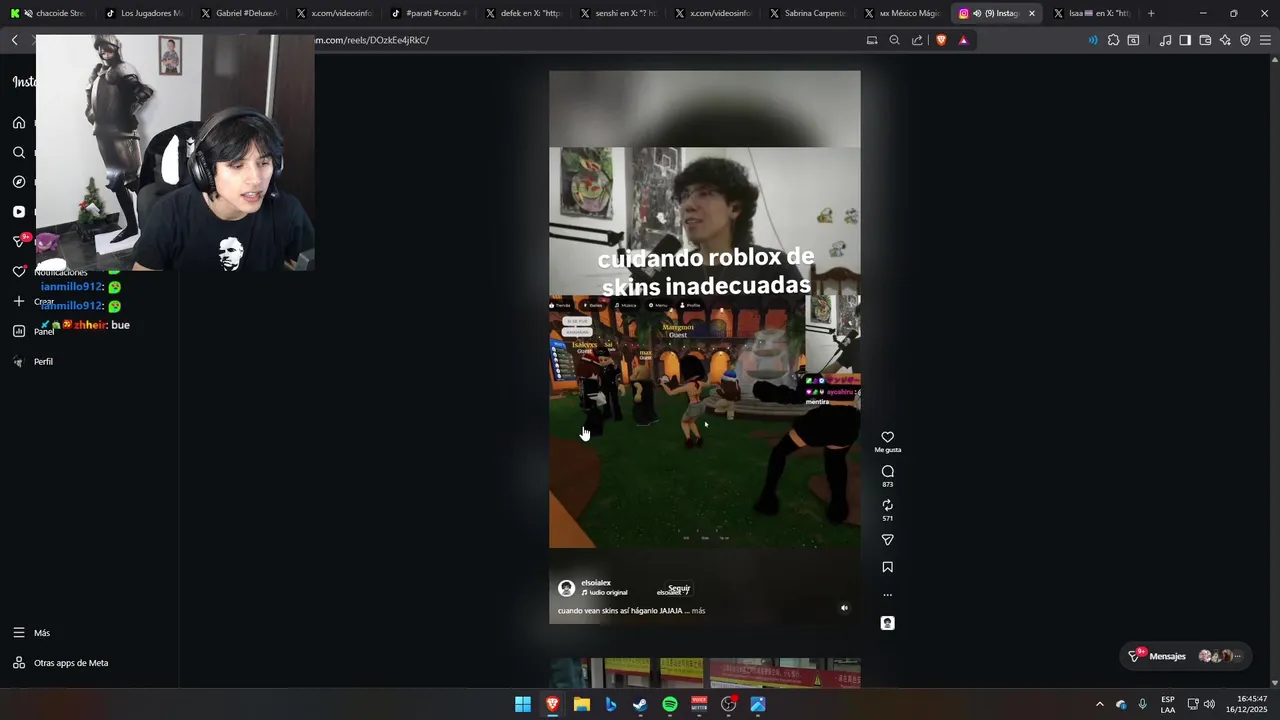The width and height of the screenshot is (1280, 720).
Task: Click the next reel preview below
Action: [704, 672]
